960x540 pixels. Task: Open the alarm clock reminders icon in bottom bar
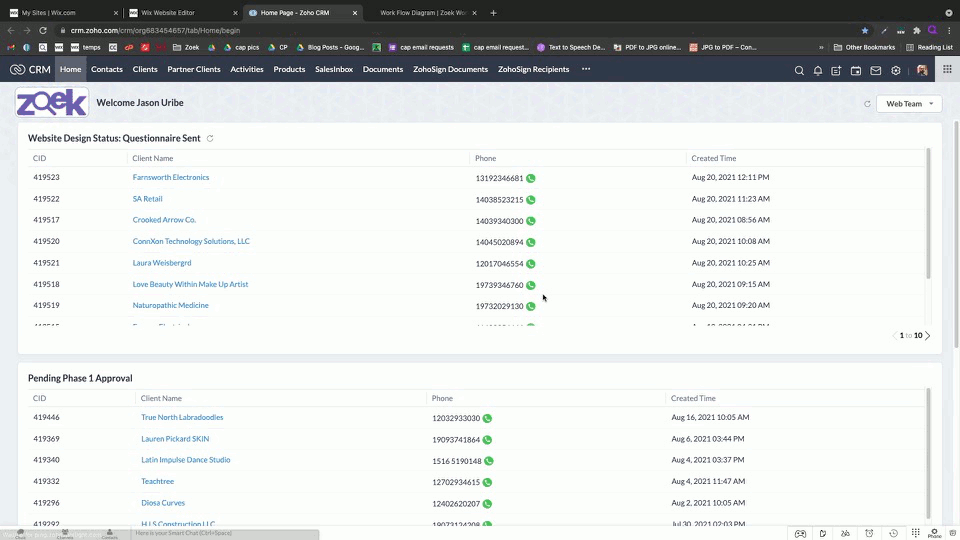click(869, 533)
